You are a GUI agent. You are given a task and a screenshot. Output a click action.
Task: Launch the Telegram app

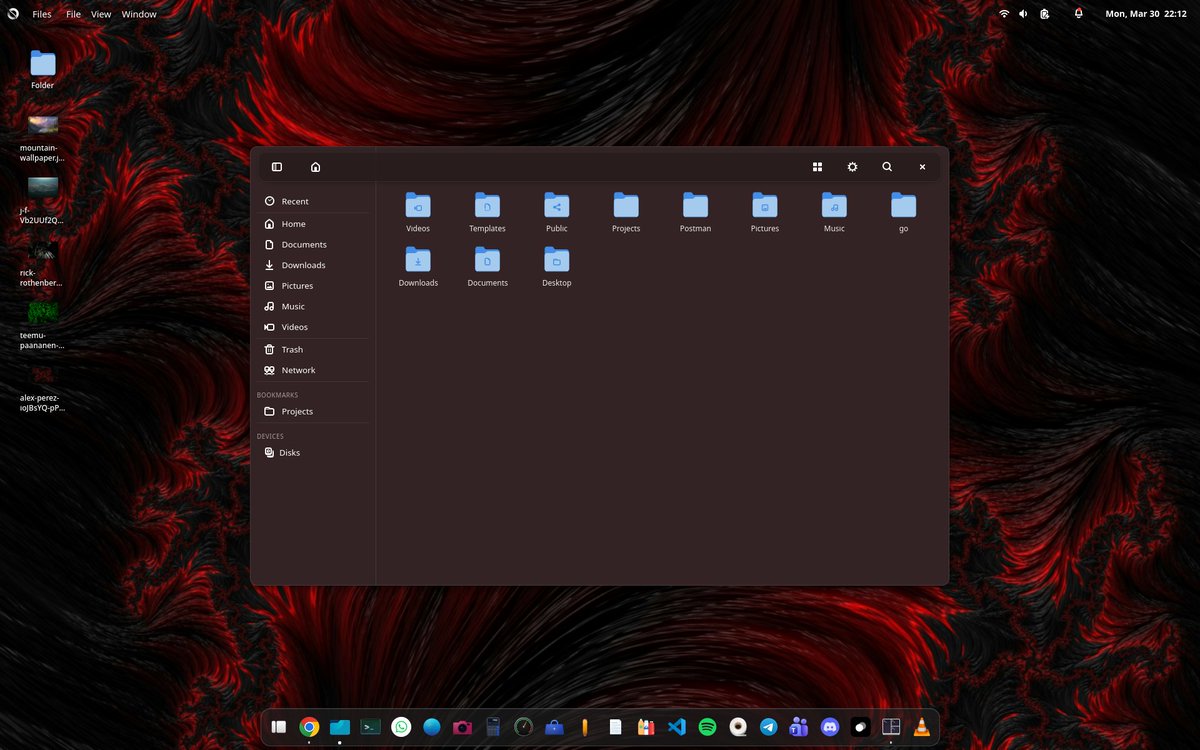pyautogui.click(x=768, y=727)
